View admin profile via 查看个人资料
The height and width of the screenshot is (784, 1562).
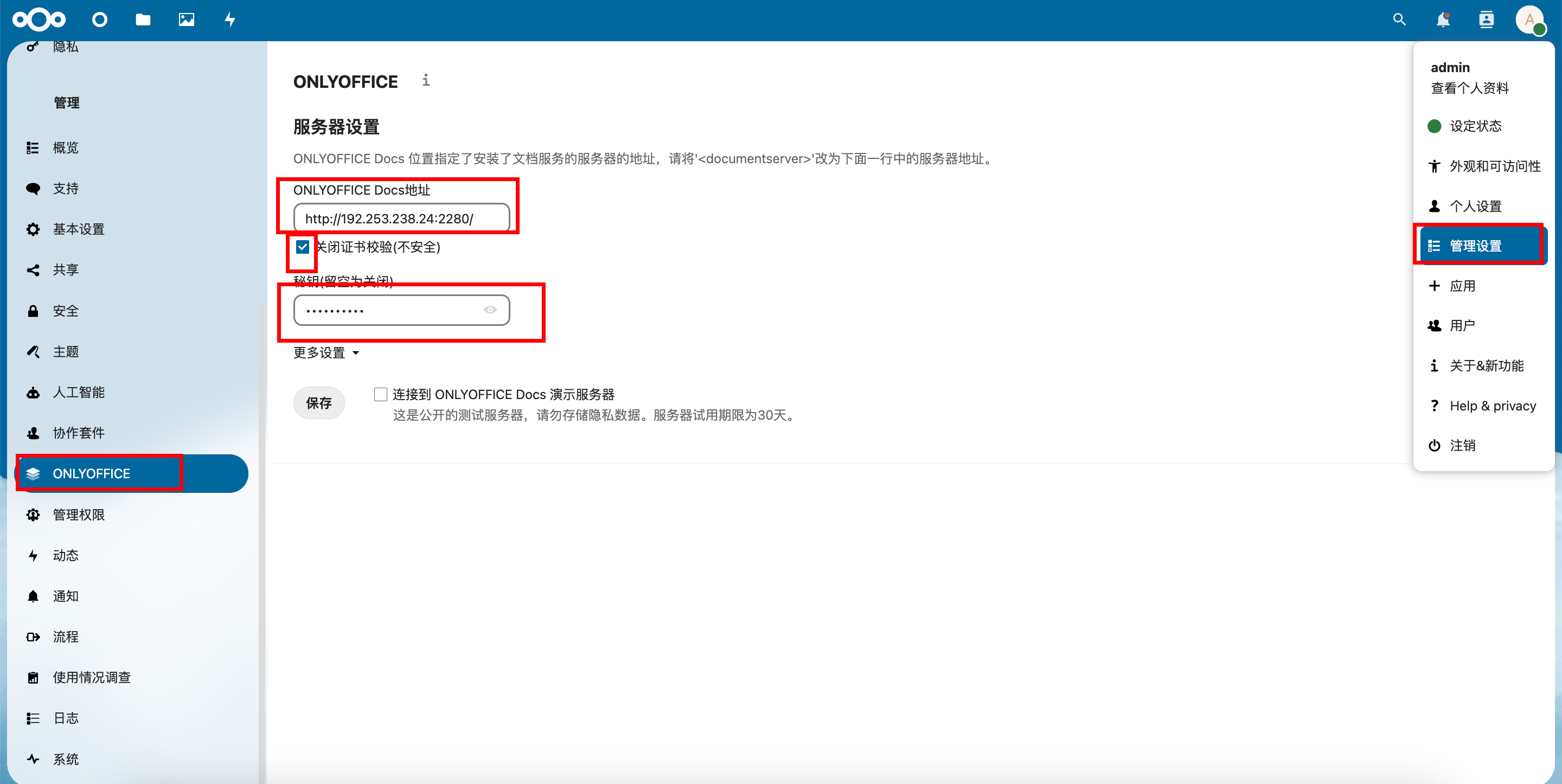point(1469,88)
